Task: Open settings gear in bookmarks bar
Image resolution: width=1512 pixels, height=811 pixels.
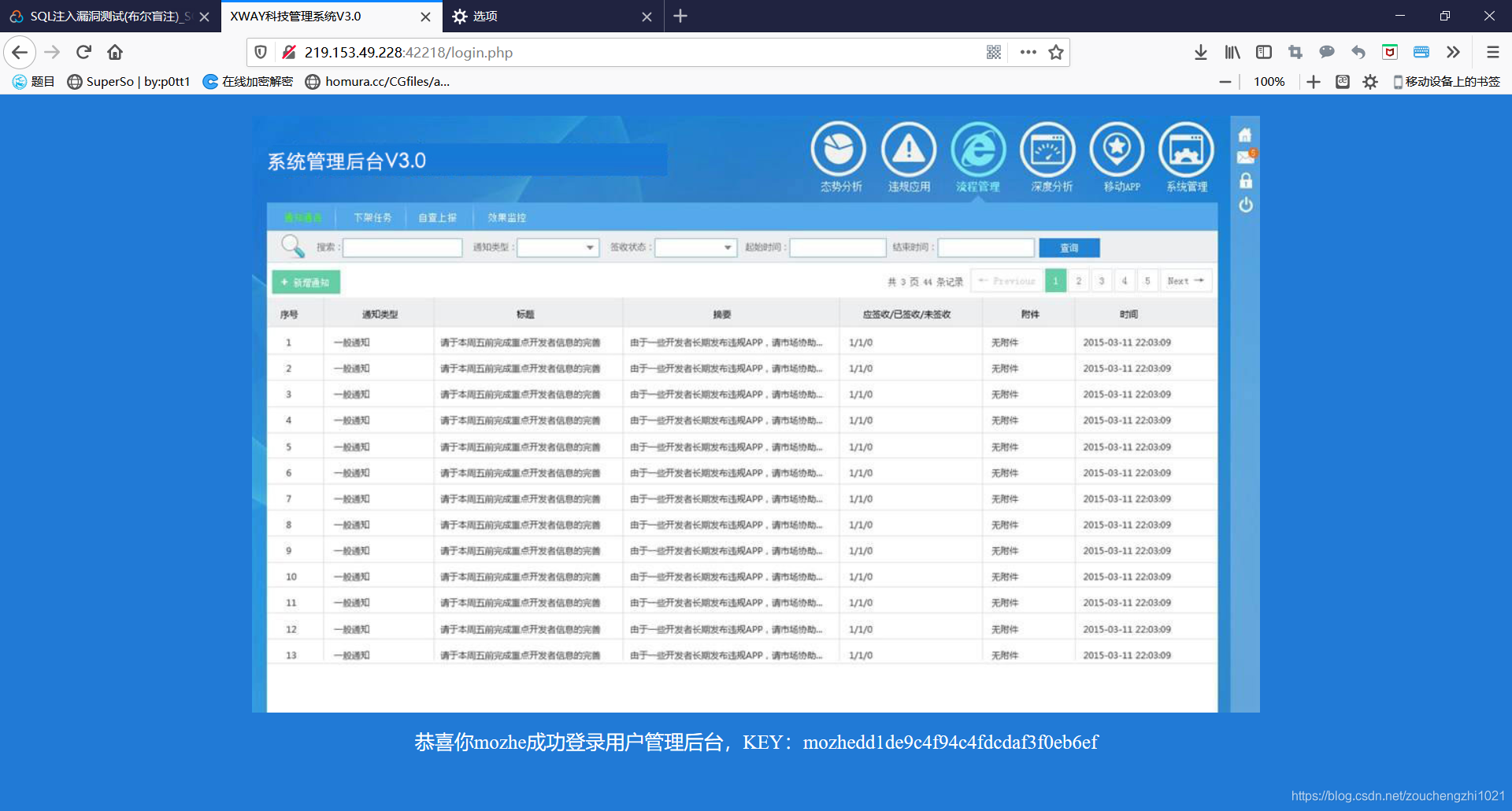Action: [x=1370, y=81]
